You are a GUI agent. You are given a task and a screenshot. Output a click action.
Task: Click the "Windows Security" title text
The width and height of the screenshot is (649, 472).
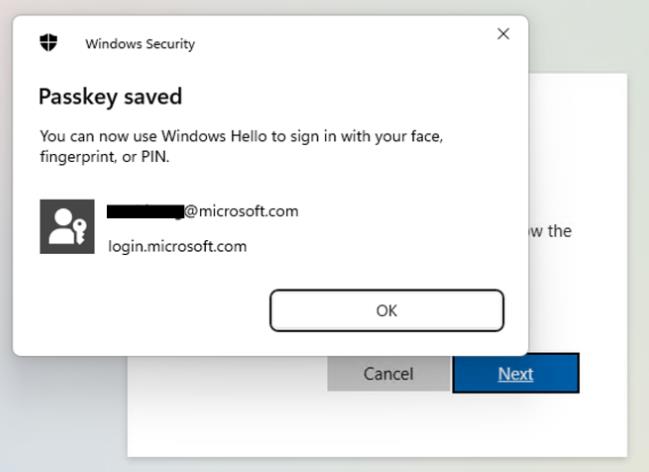click(x=140, y=44)
